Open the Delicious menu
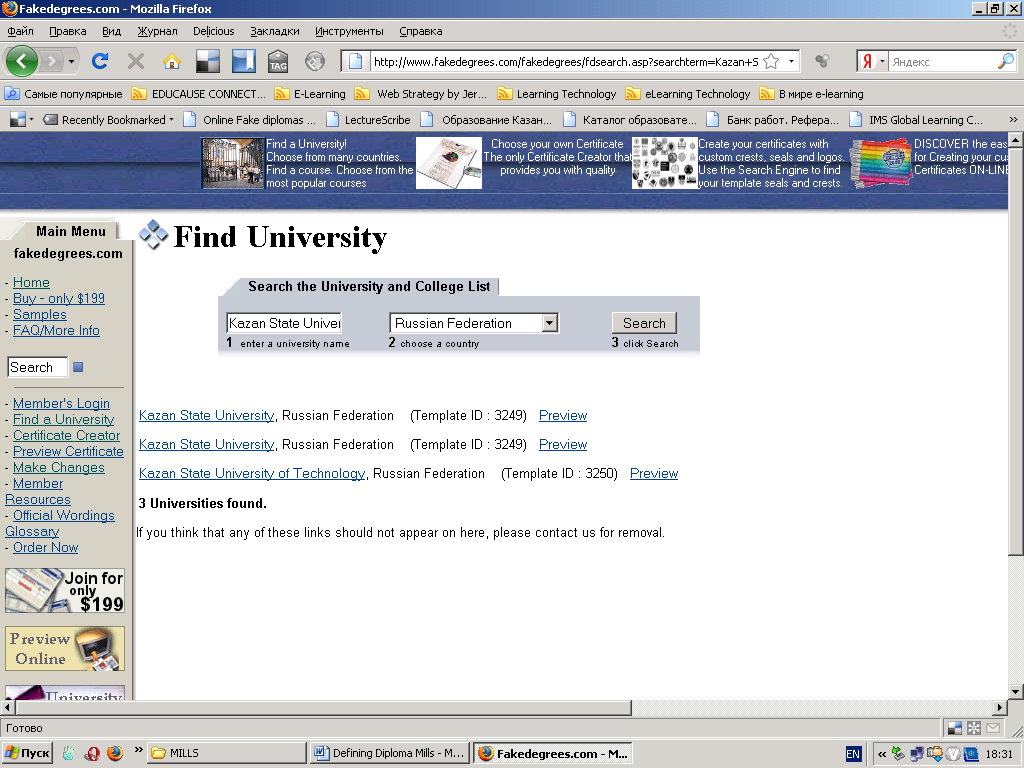Viewport: 1024px width, 768px height. tap(214, 31)
